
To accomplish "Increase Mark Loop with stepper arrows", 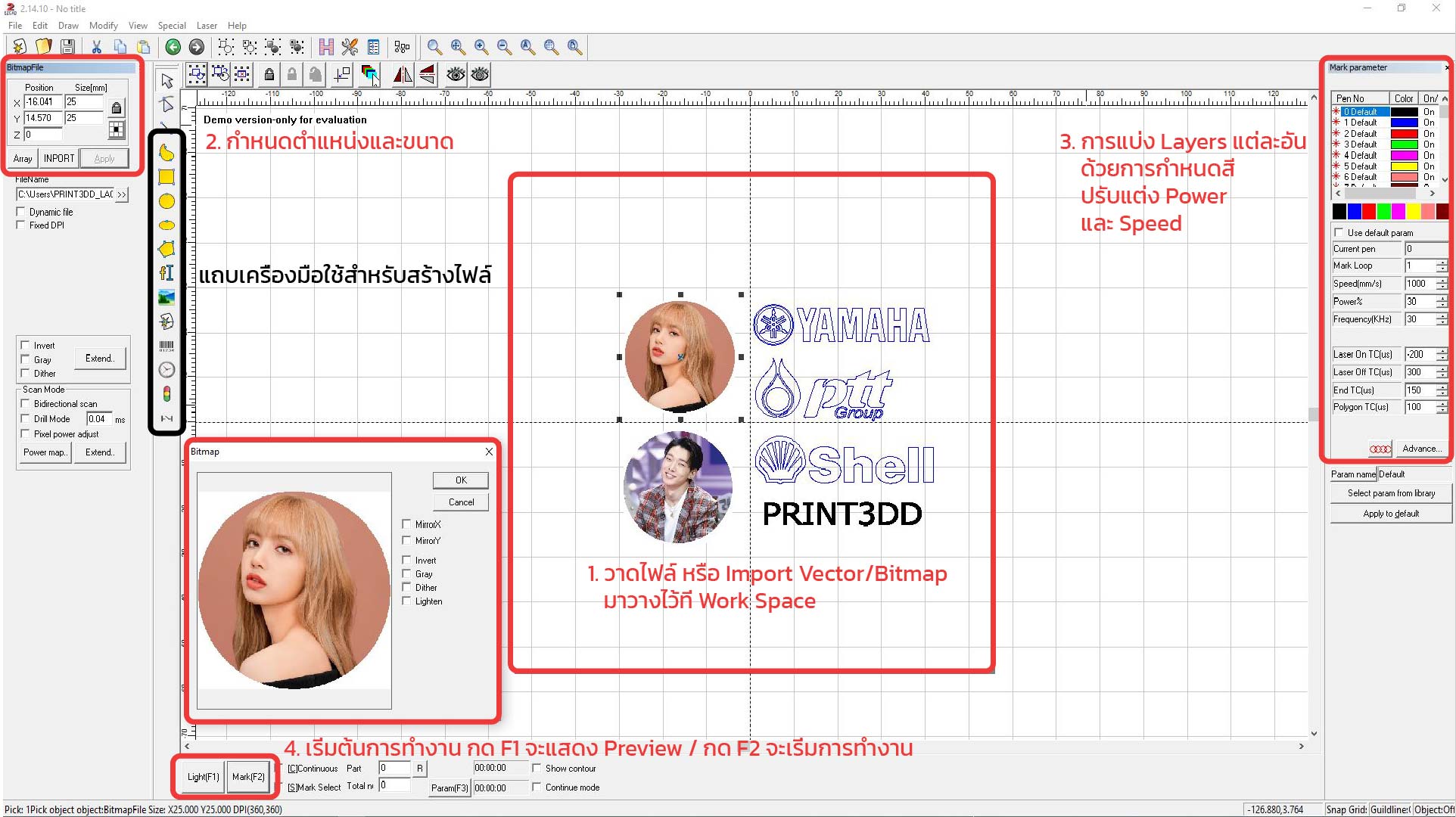I will [x=1442, y=262].
